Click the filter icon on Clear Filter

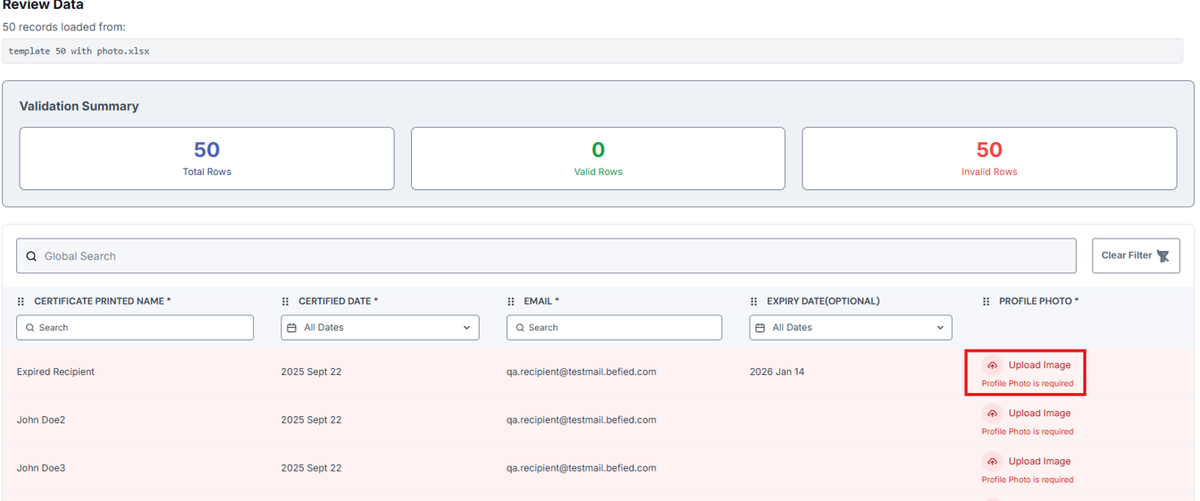1163,256
